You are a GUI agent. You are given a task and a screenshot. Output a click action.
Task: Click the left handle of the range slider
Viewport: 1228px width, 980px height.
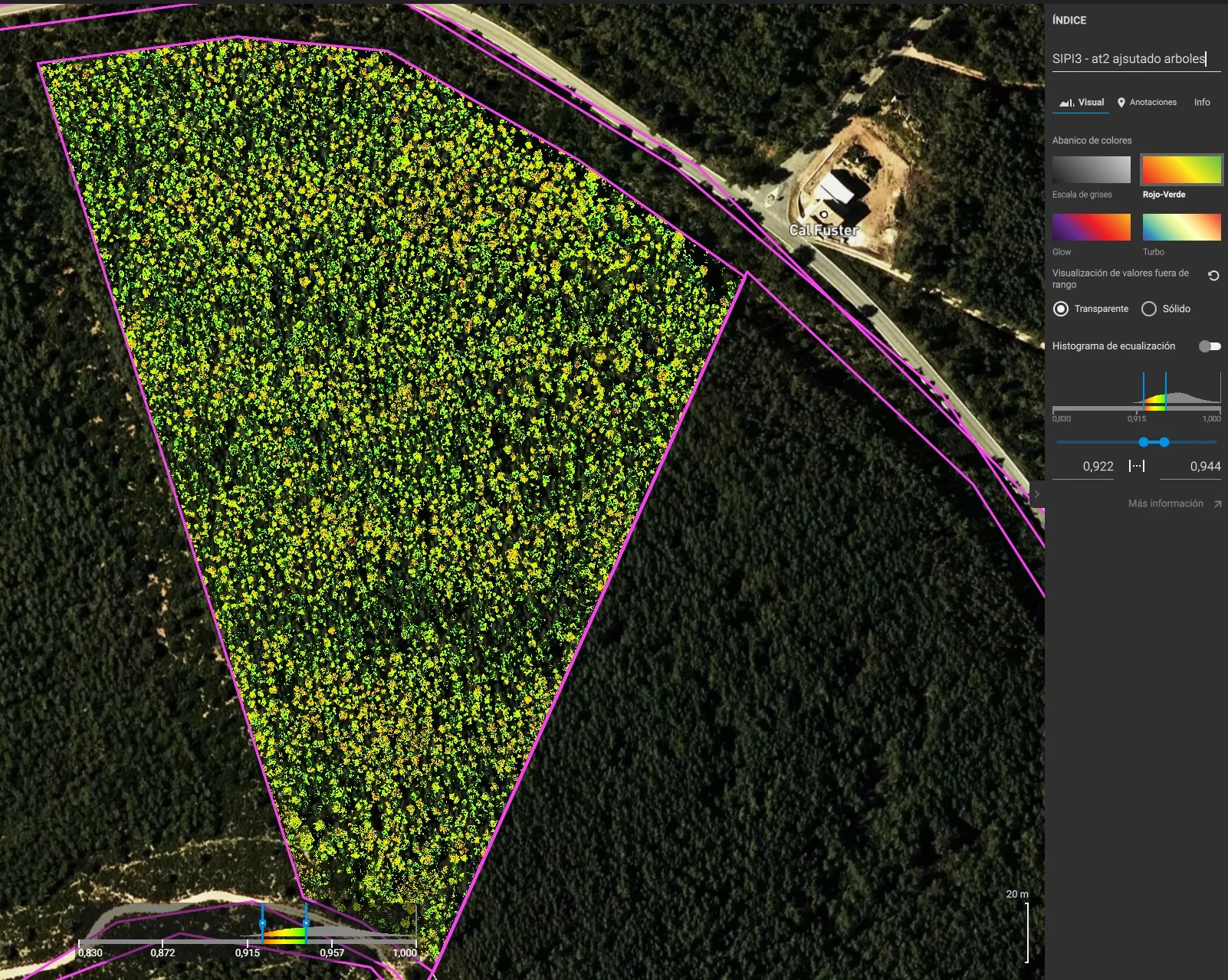[x=1144, y=442]
